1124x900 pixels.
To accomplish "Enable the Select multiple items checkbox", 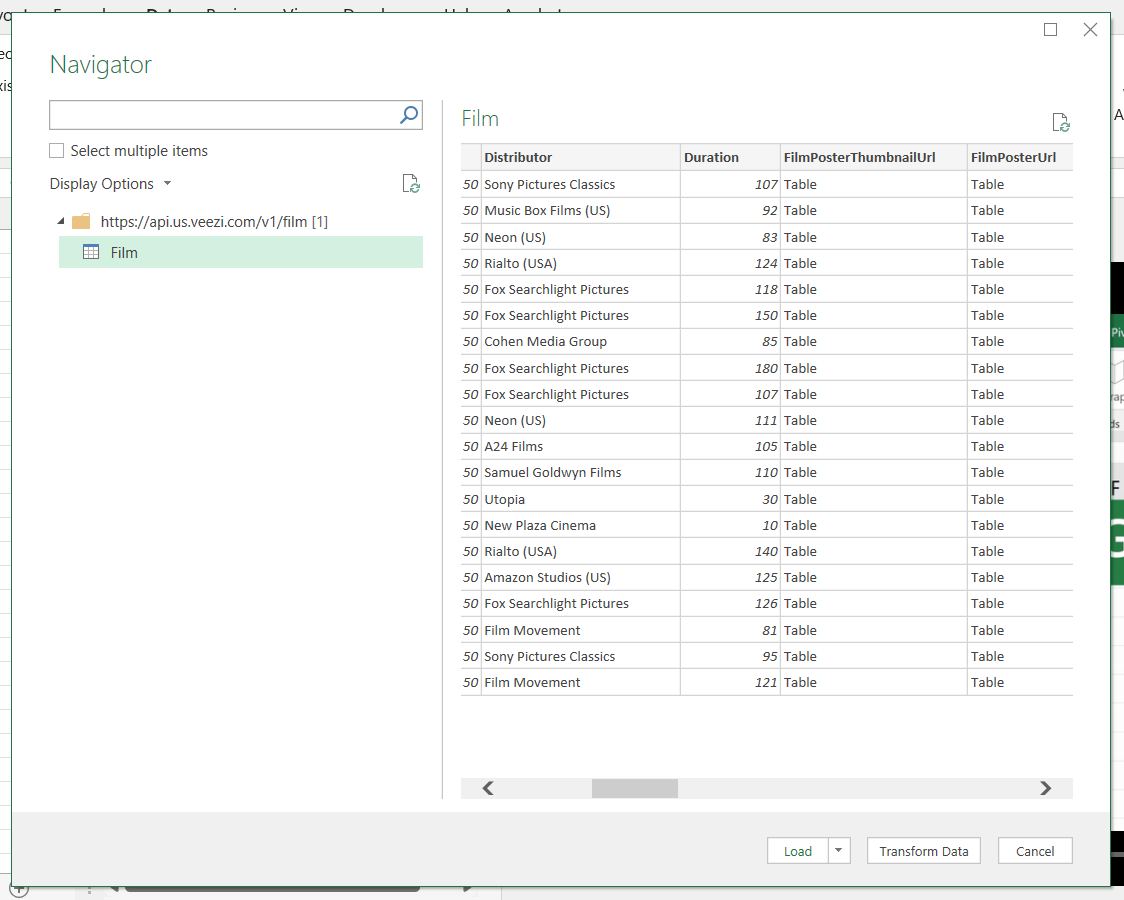I will pyautogui.click(x=57, y=151).
